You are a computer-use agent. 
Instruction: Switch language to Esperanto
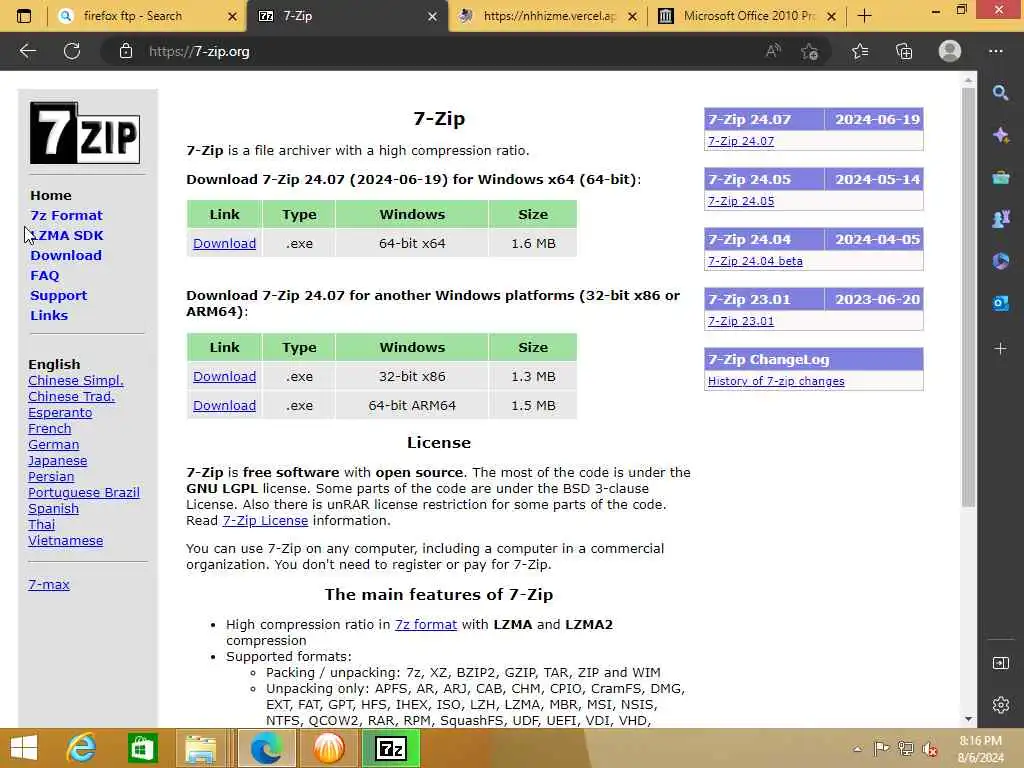[x=60, y=413]
